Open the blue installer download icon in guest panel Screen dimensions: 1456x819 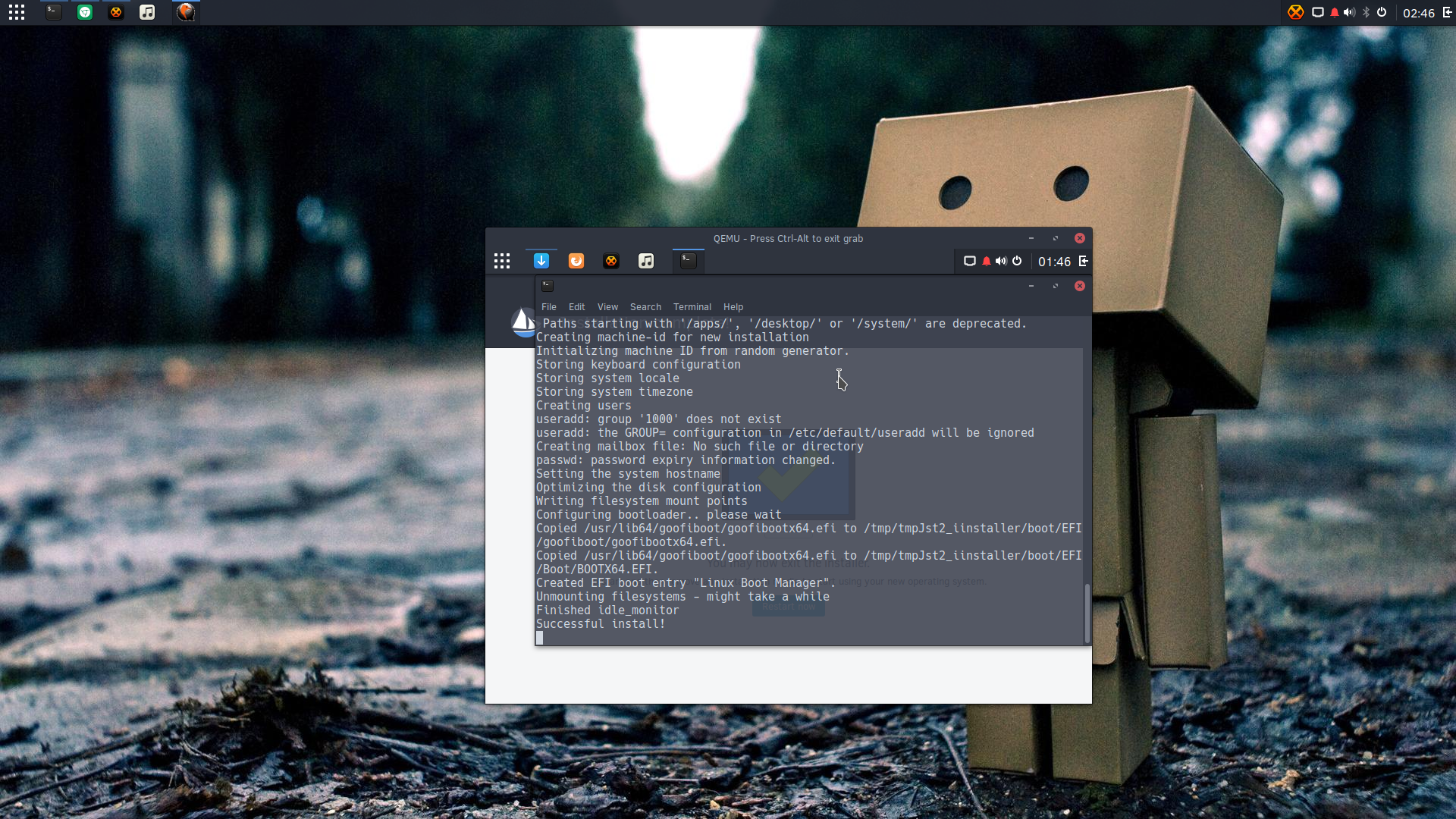click(x=541, y=261)
